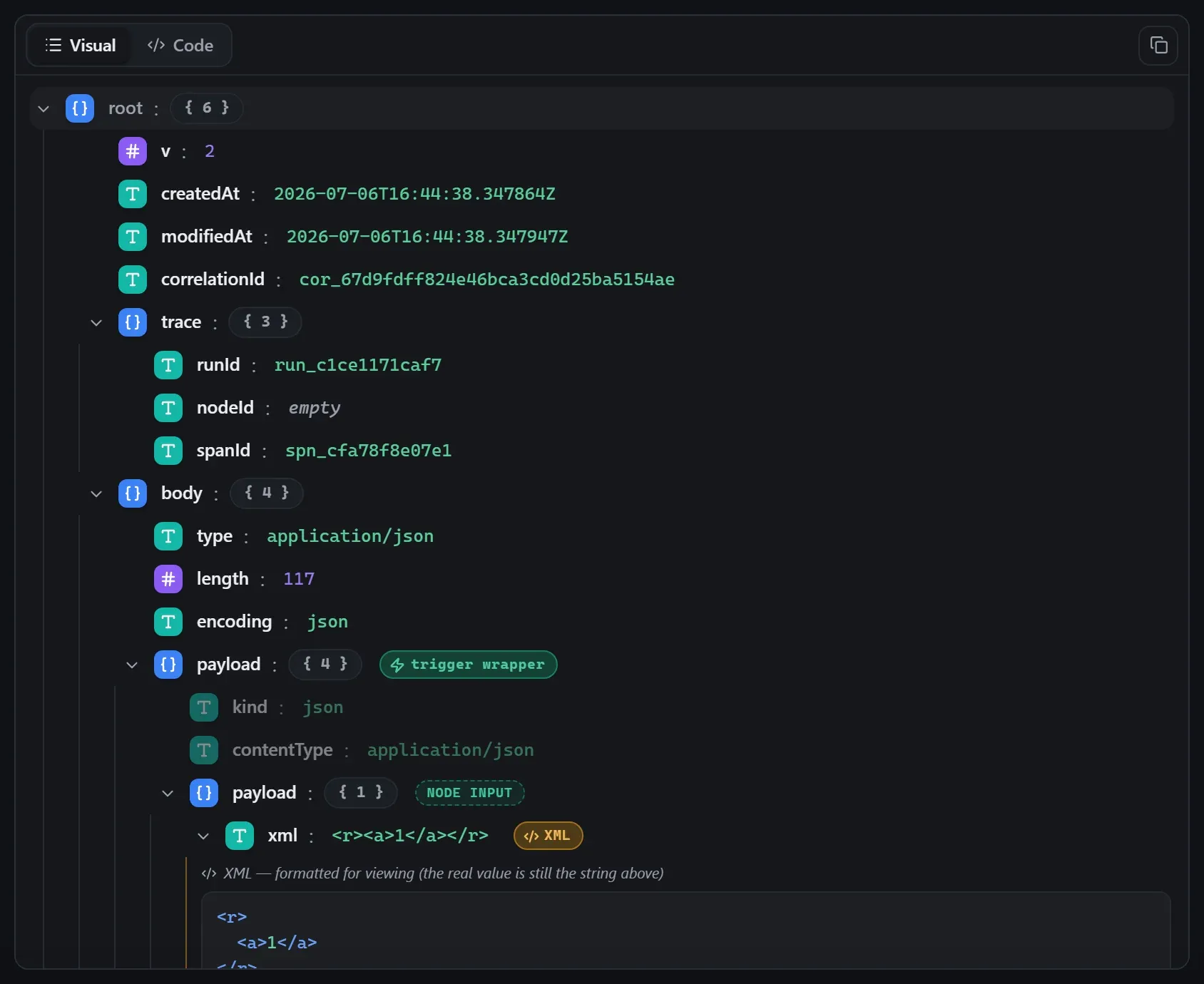Click the text icon beside encoding
1204x984 pixels.
[168, 622]
